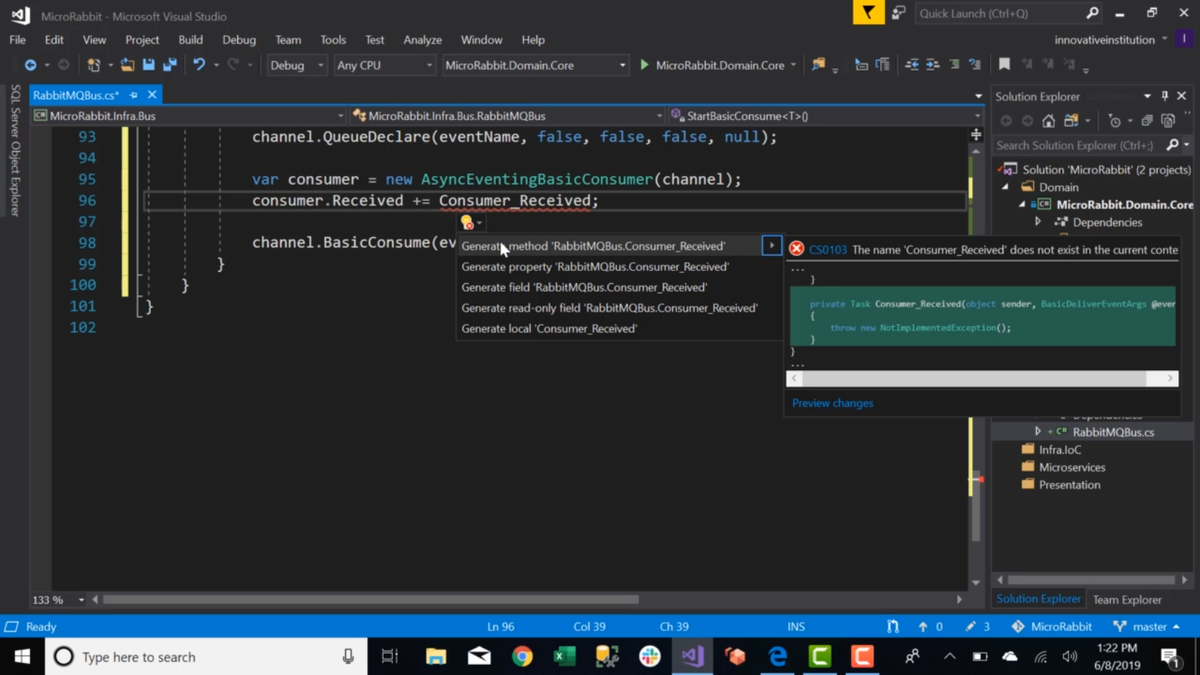Open Visual Studio from the Windows taskbar
1200x675 pixels.
pos(692,656)
